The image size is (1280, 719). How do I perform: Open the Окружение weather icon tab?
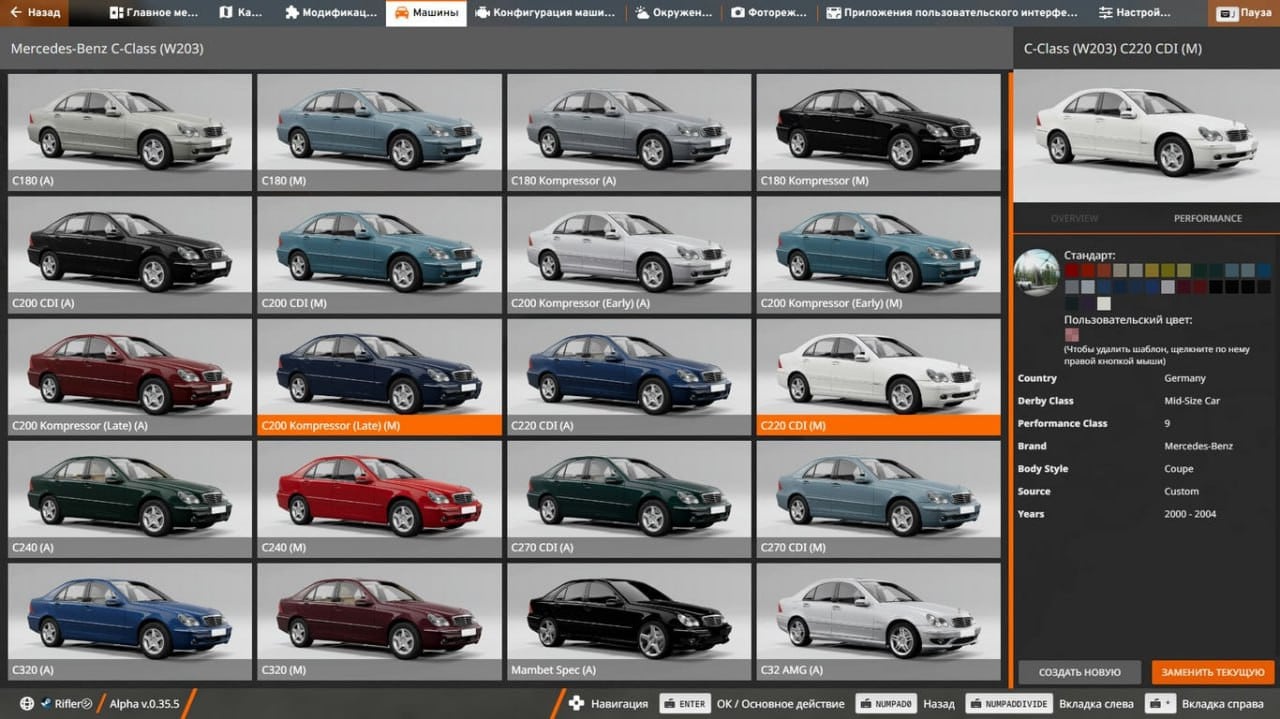point(643,13)
